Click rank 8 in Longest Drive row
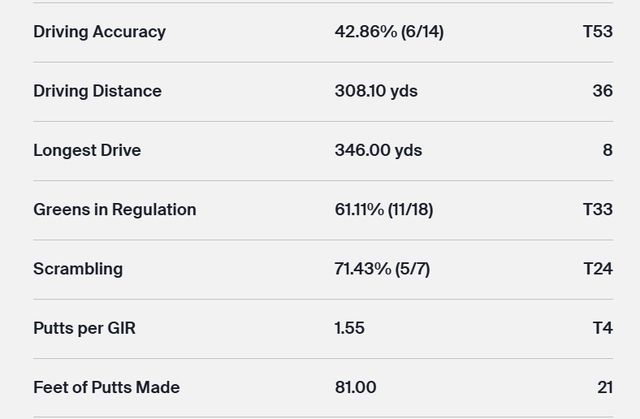 click(607, 150)
